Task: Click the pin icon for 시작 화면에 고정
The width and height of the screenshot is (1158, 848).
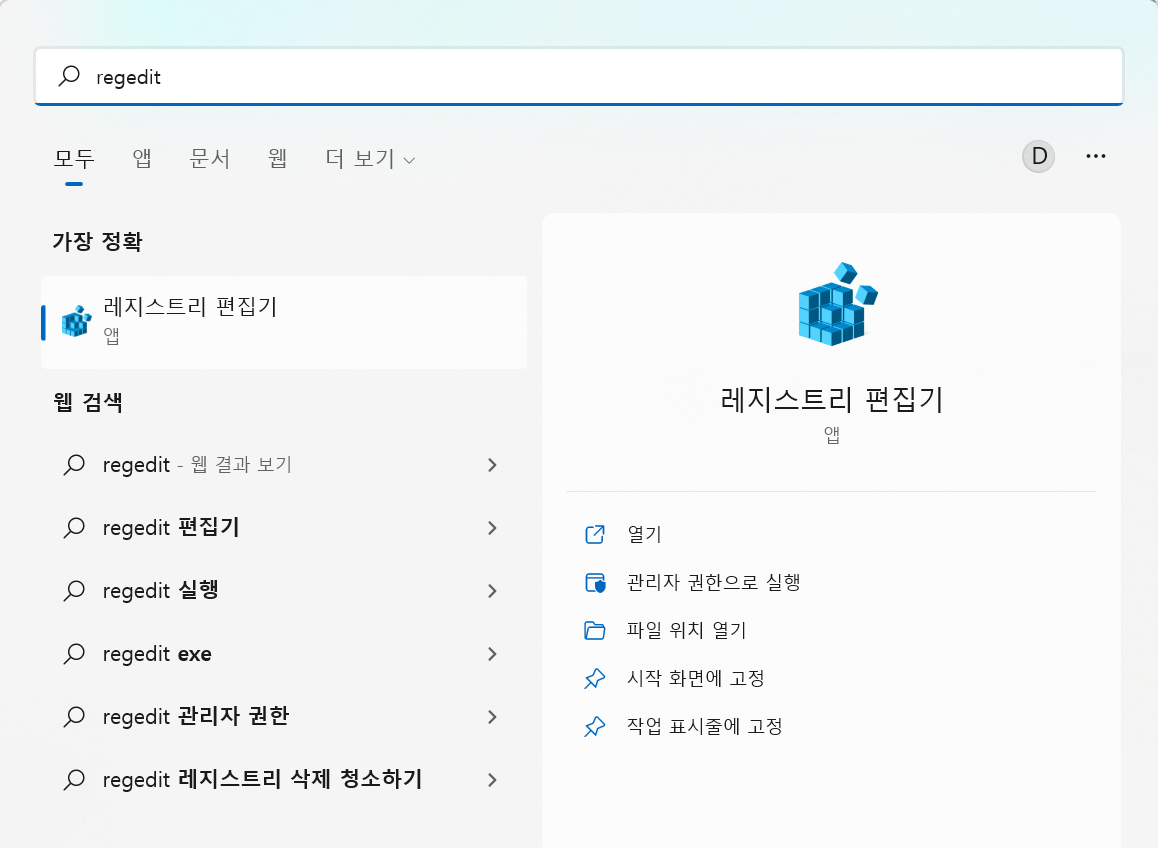Action: pyautogui.click(x=595, y=678)
